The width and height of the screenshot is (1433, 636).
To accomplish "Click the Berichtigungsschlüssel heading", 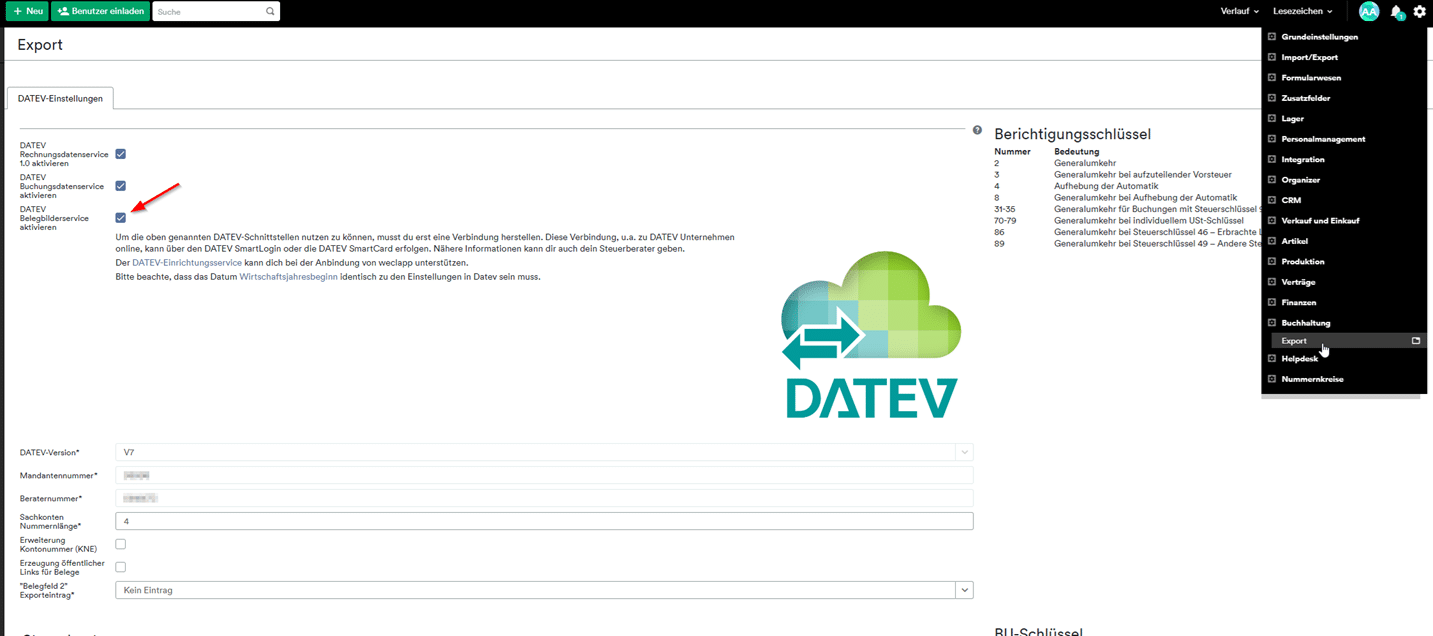I will (1072, 134).
